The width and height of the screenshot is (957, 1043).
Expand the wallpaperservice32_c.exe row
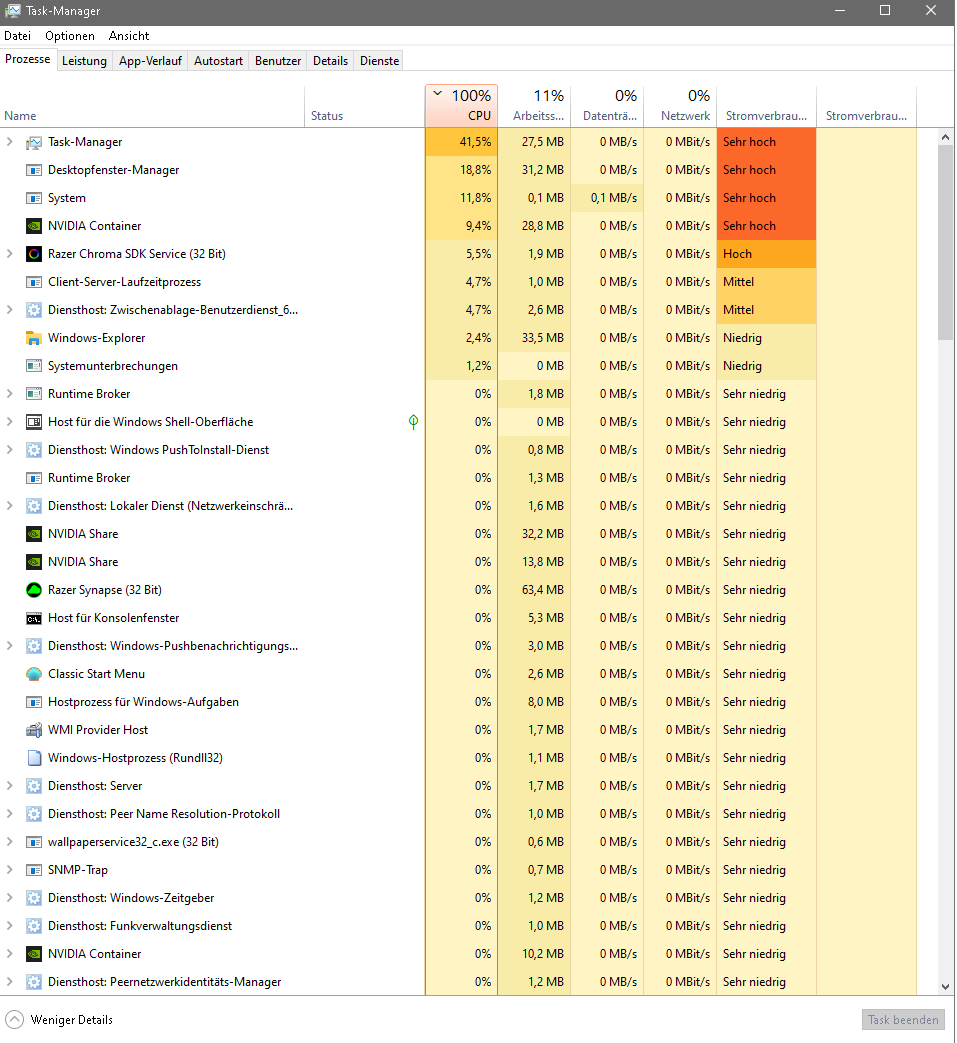9,841
